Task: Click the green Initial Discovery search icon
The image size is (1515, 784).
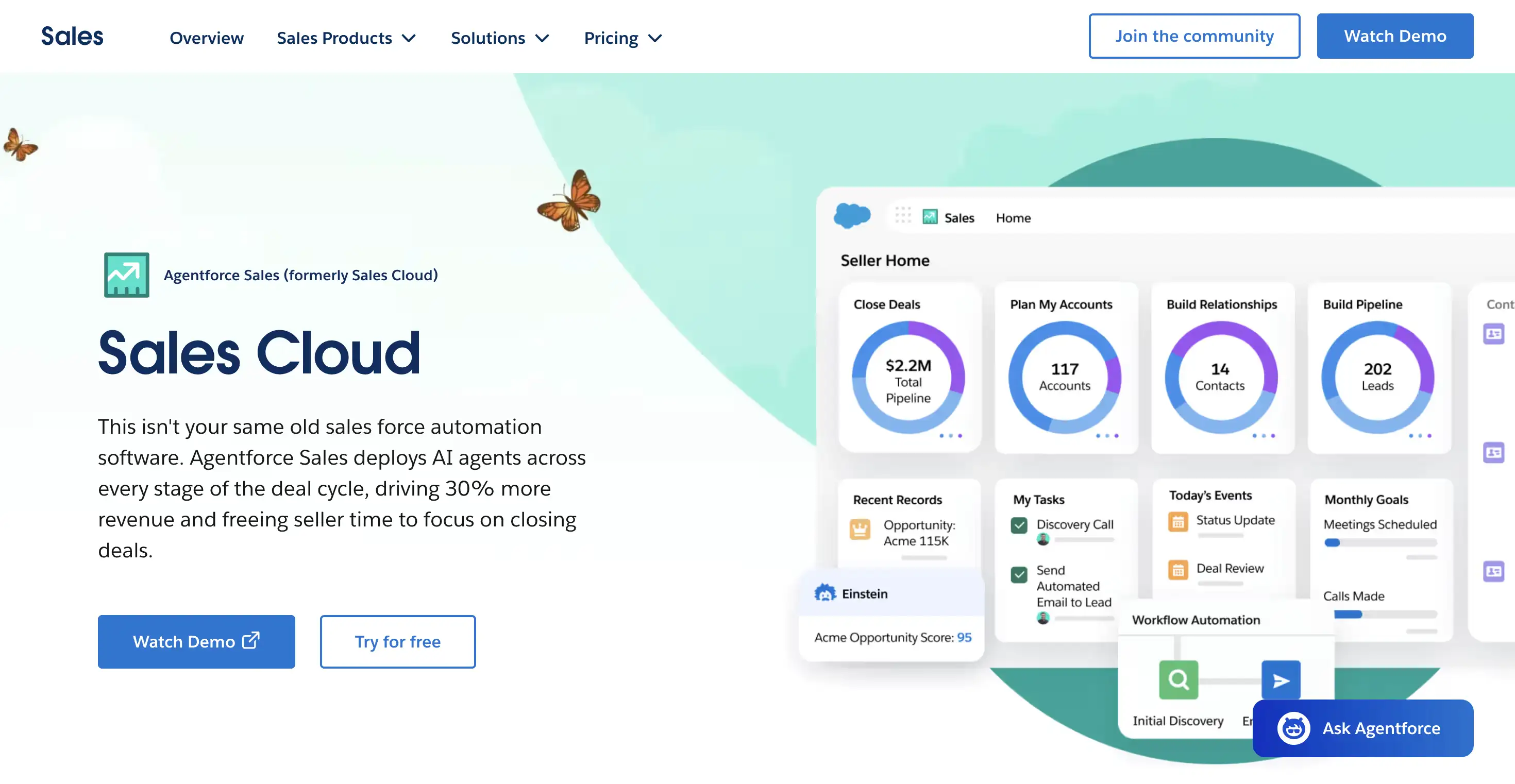Action: click(x=1179, y=680)
